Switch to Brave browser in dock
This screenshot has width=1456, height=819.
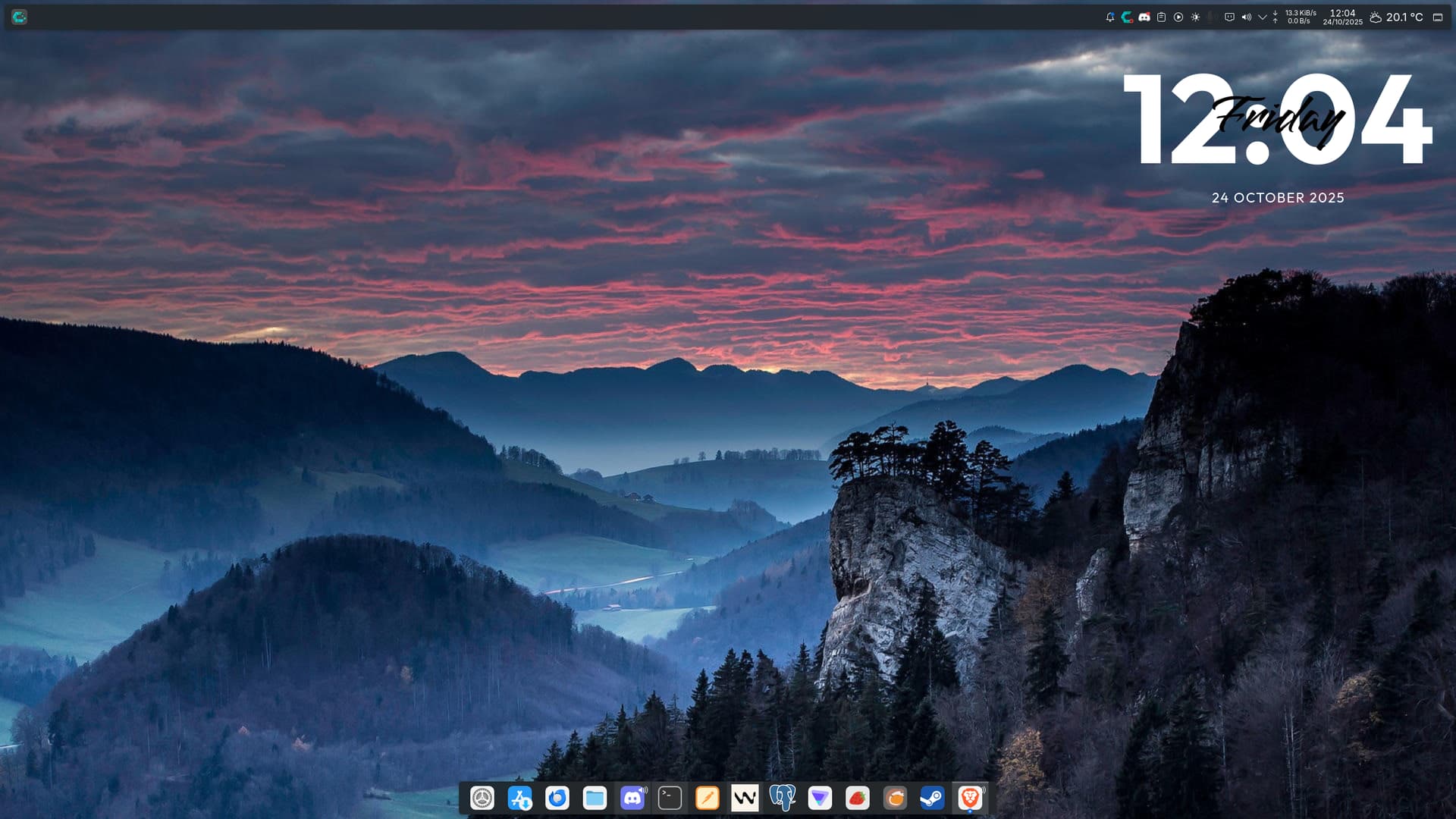pyautogui.click(x=969, y=798)
